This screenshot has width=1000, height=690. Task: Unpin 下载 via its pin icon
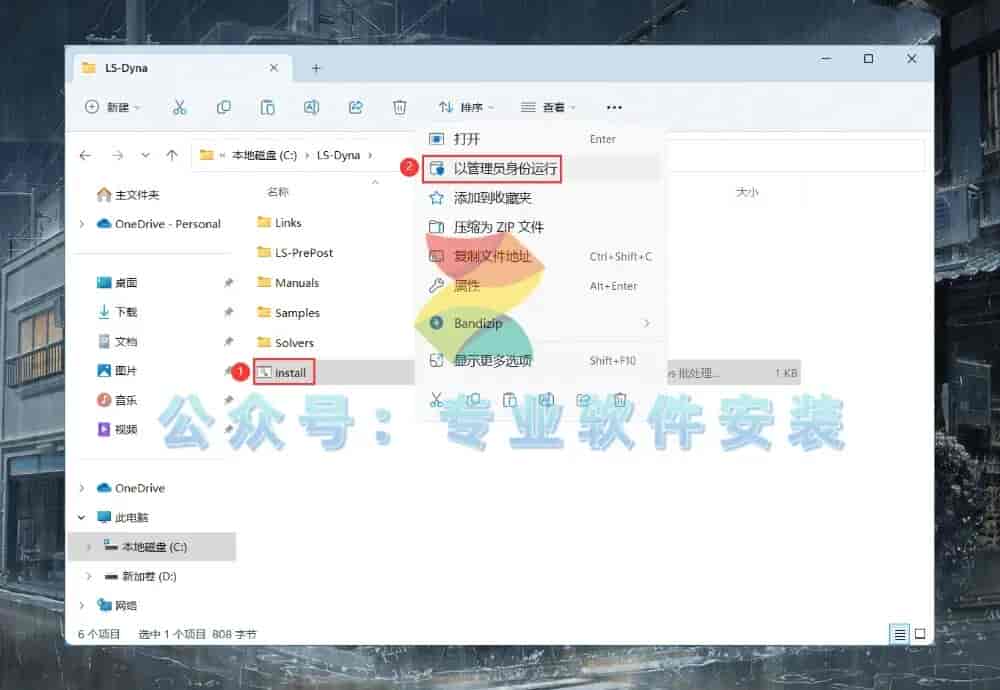pos(228,312)
